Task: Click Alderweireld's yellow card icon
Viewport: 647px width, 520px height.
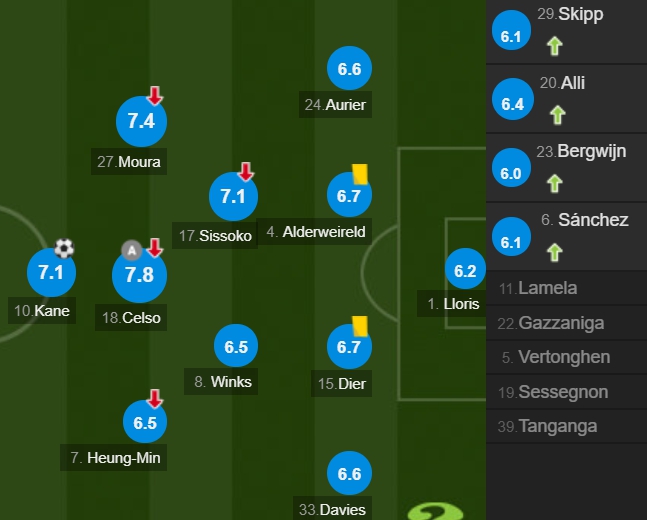Action: pyautogui.click(x=360, y=174)
